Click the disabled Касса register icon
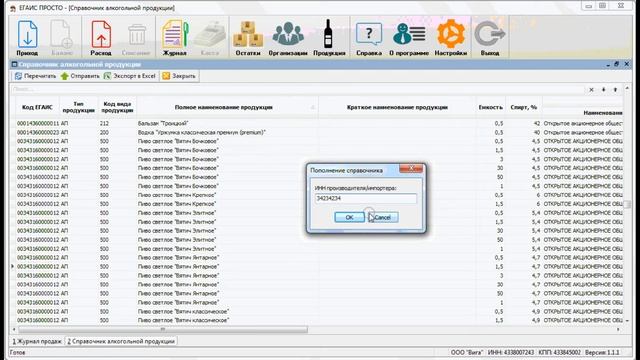 point(209,38)
